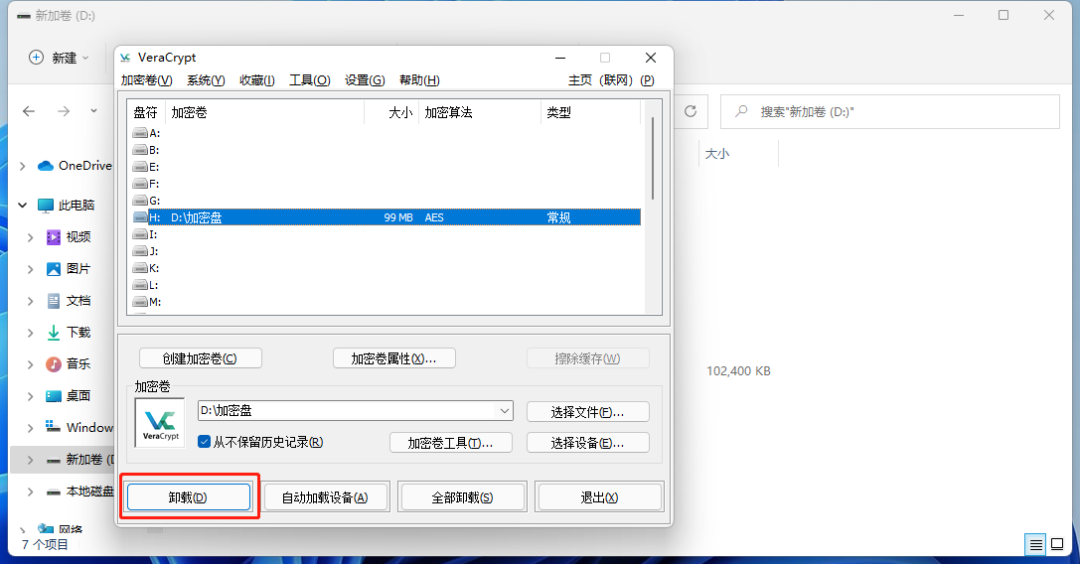Image resolution: width=1080 pixels, height=564 pixels.
Task: Expand 图片 folder chevron
Action: [x=30, y=269]
